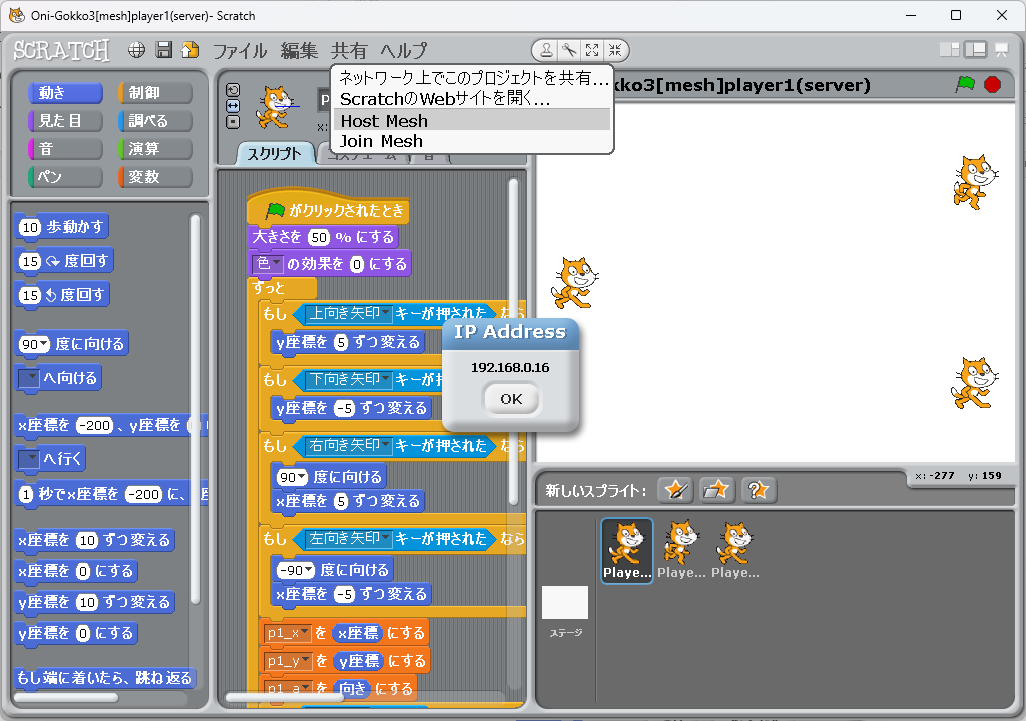
Task: Click the script area vertical scrollbar
Action: [514, 342]
